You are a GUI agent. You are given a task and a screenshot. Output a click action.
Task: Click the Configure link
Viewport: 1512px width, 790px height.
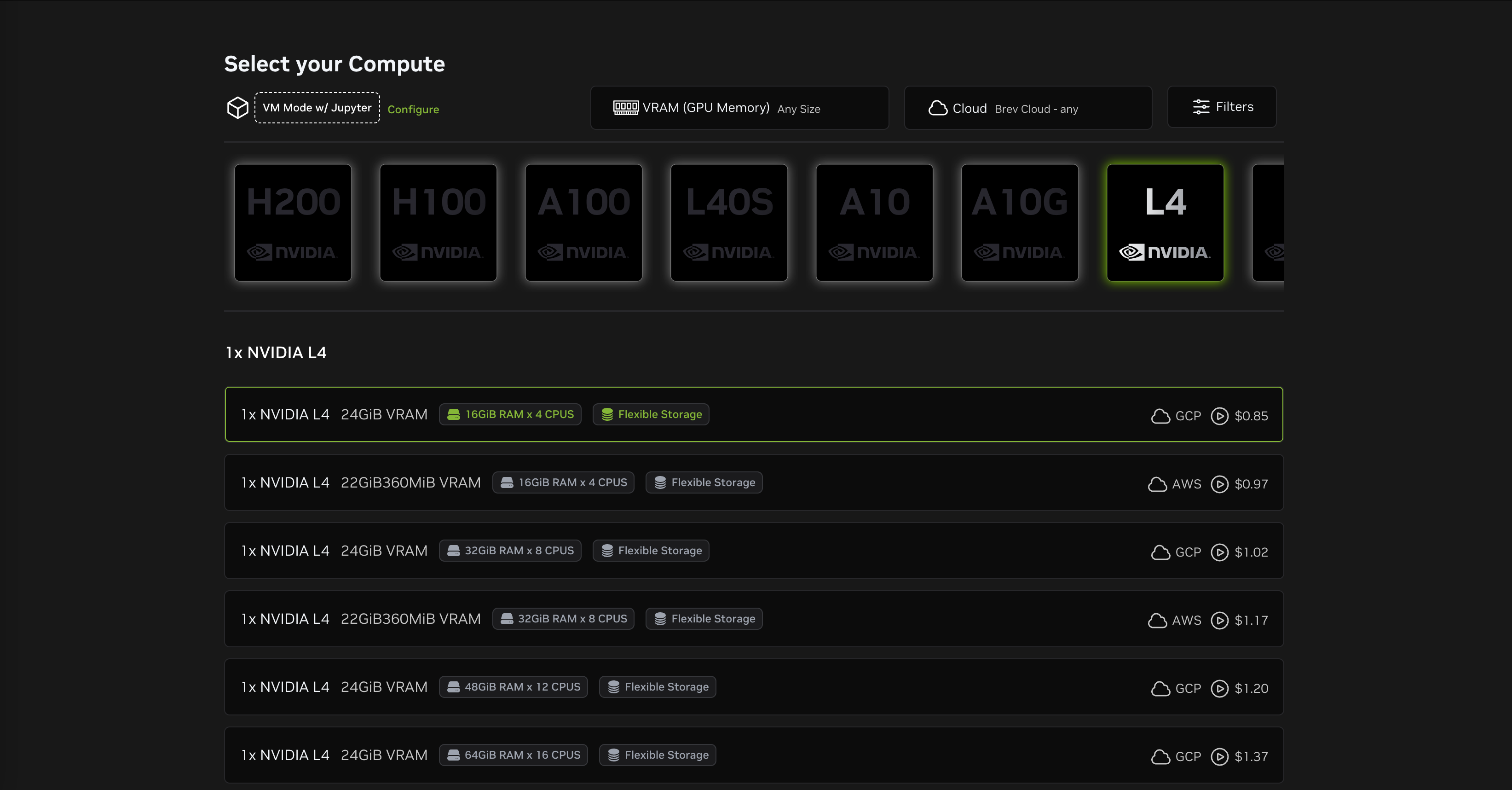413,109
